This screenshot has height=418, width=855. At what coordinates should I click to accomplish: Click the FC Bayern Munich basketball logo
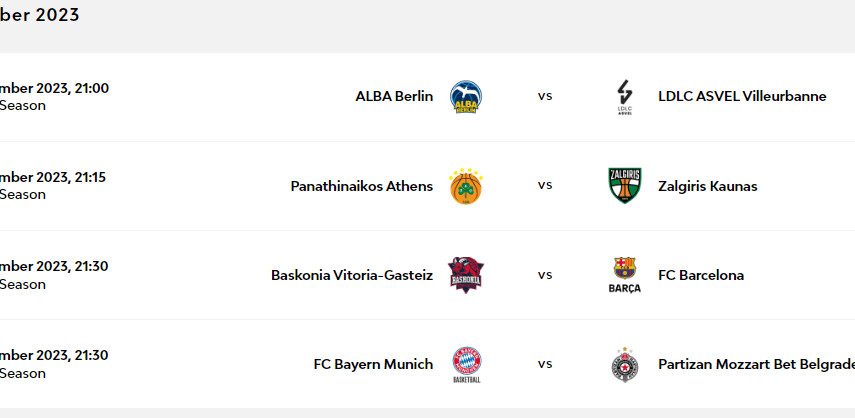[466, 365]
